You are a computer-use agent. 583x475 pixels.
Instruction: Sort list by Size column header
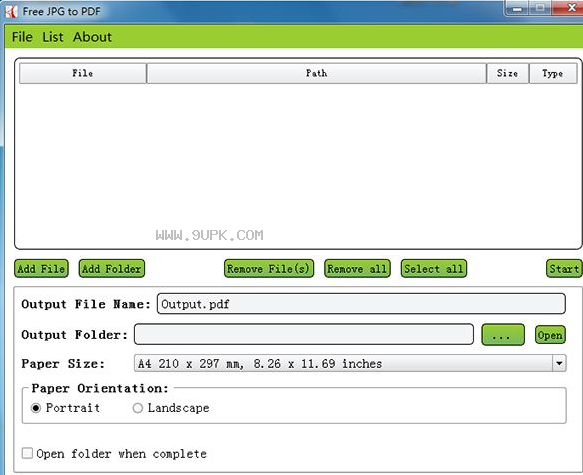coord(508,73)
